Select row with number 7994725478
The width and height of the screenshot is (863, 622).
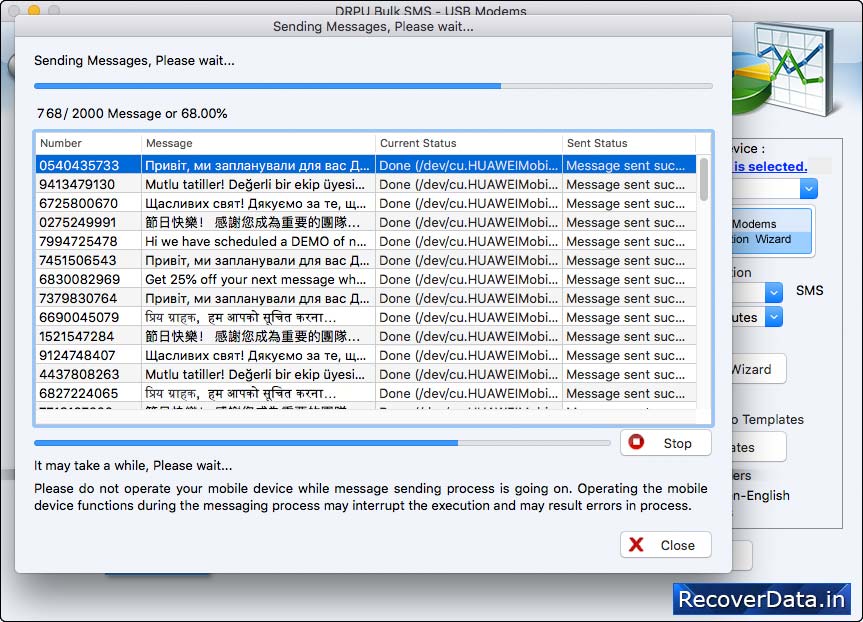[x=366, y=241]
